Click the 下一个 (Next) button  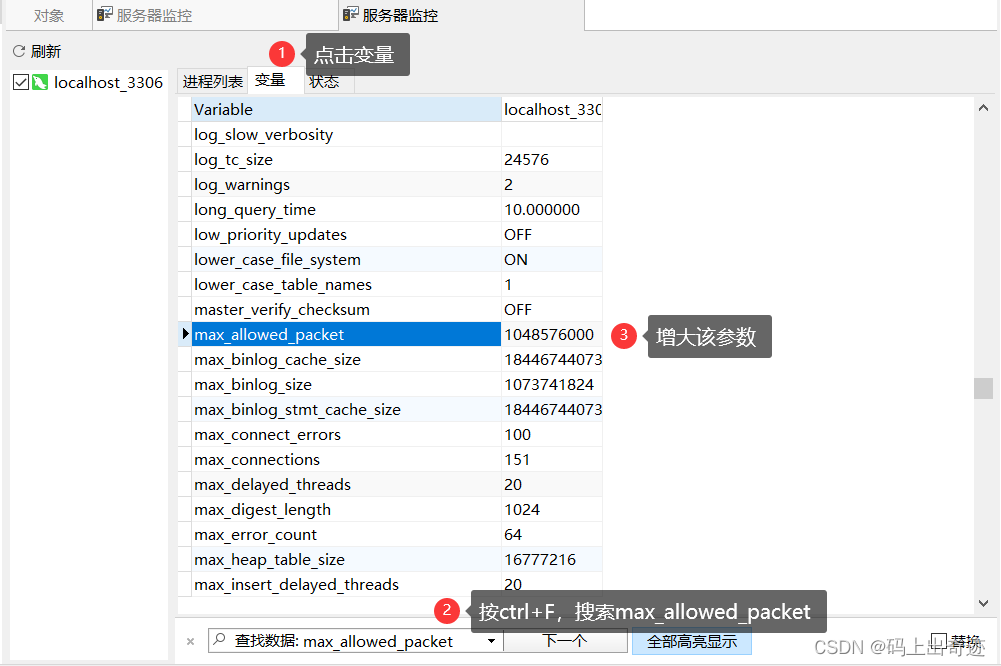pos(566,641)
